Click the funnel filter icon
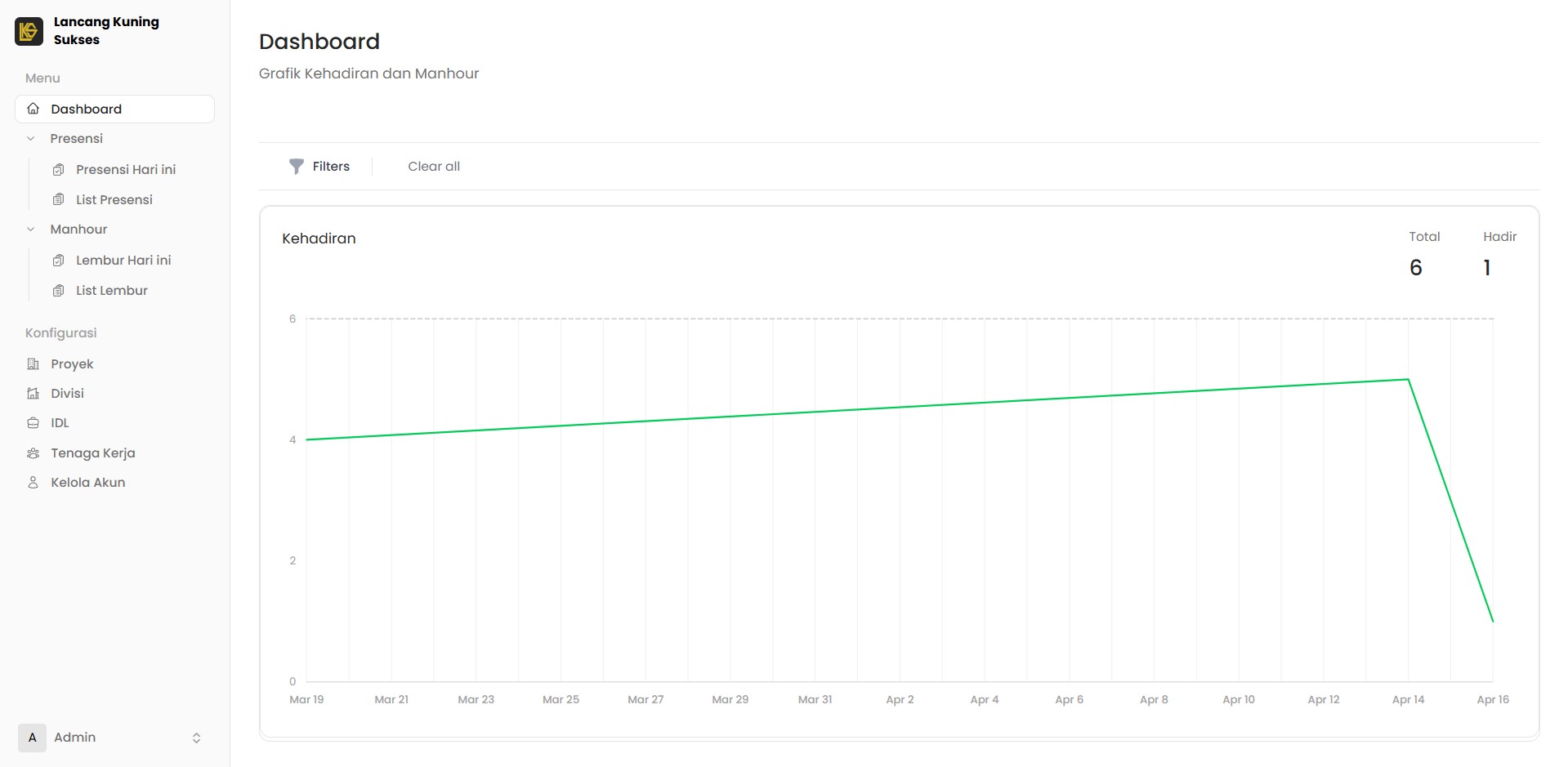 pos(297,167)
